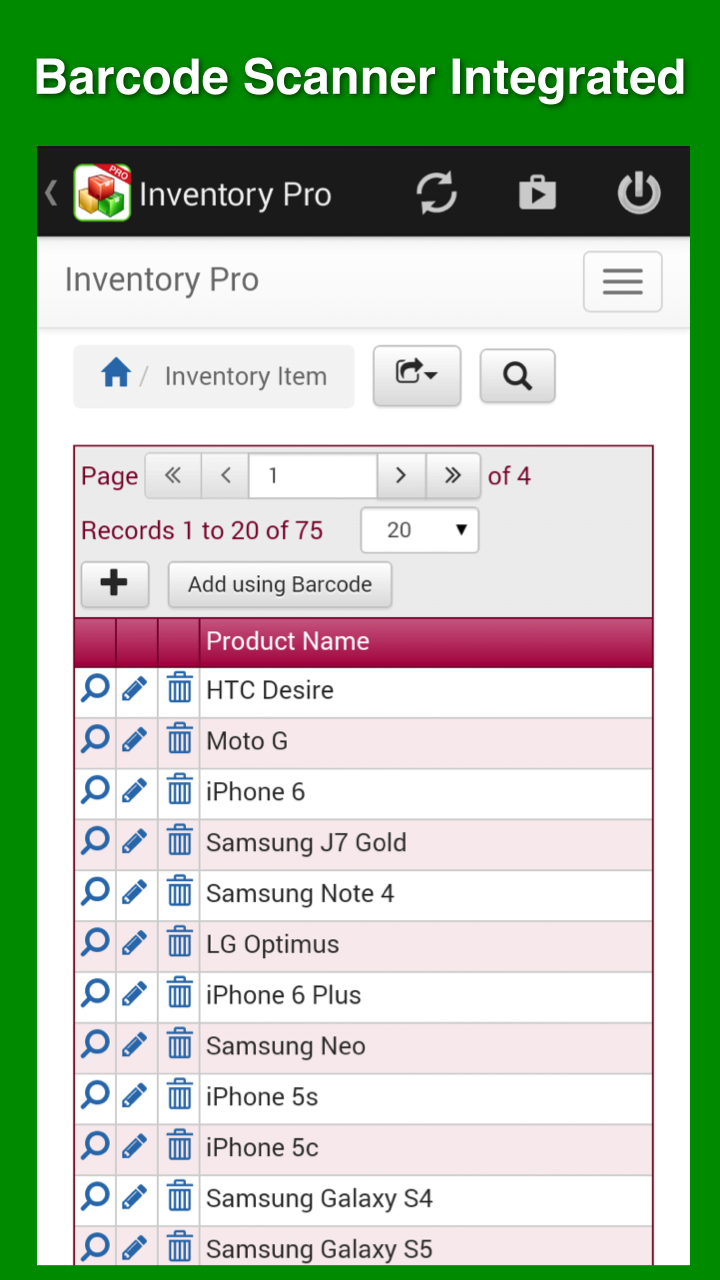Select the HTC Desire product name
720x1280 pixels.
270,690
